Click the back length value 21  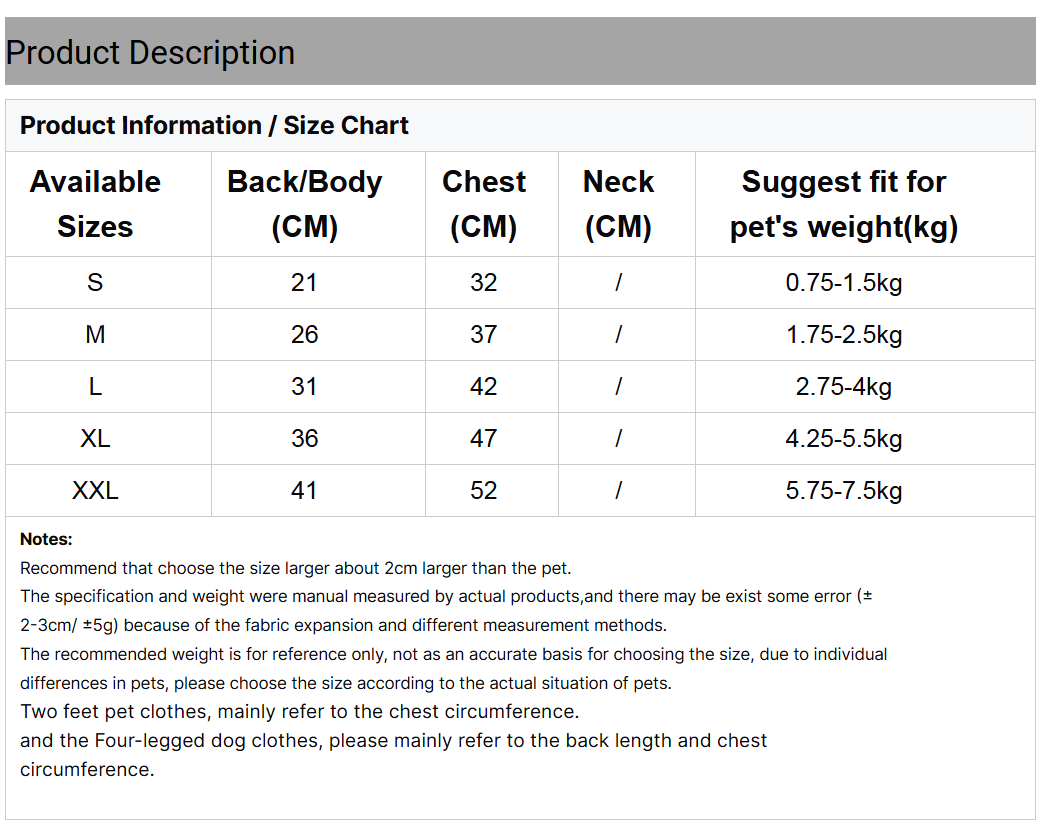304,283
